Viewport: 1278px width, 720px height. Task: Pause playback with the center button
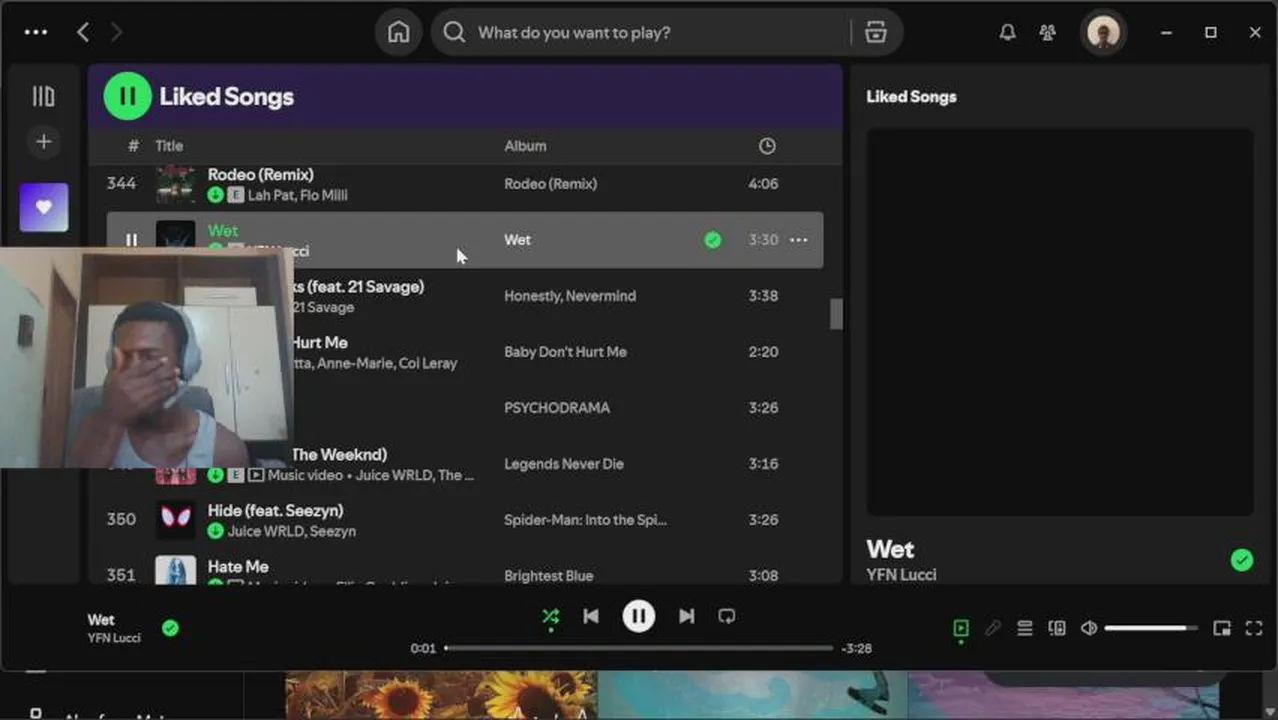tap(638, 616)
